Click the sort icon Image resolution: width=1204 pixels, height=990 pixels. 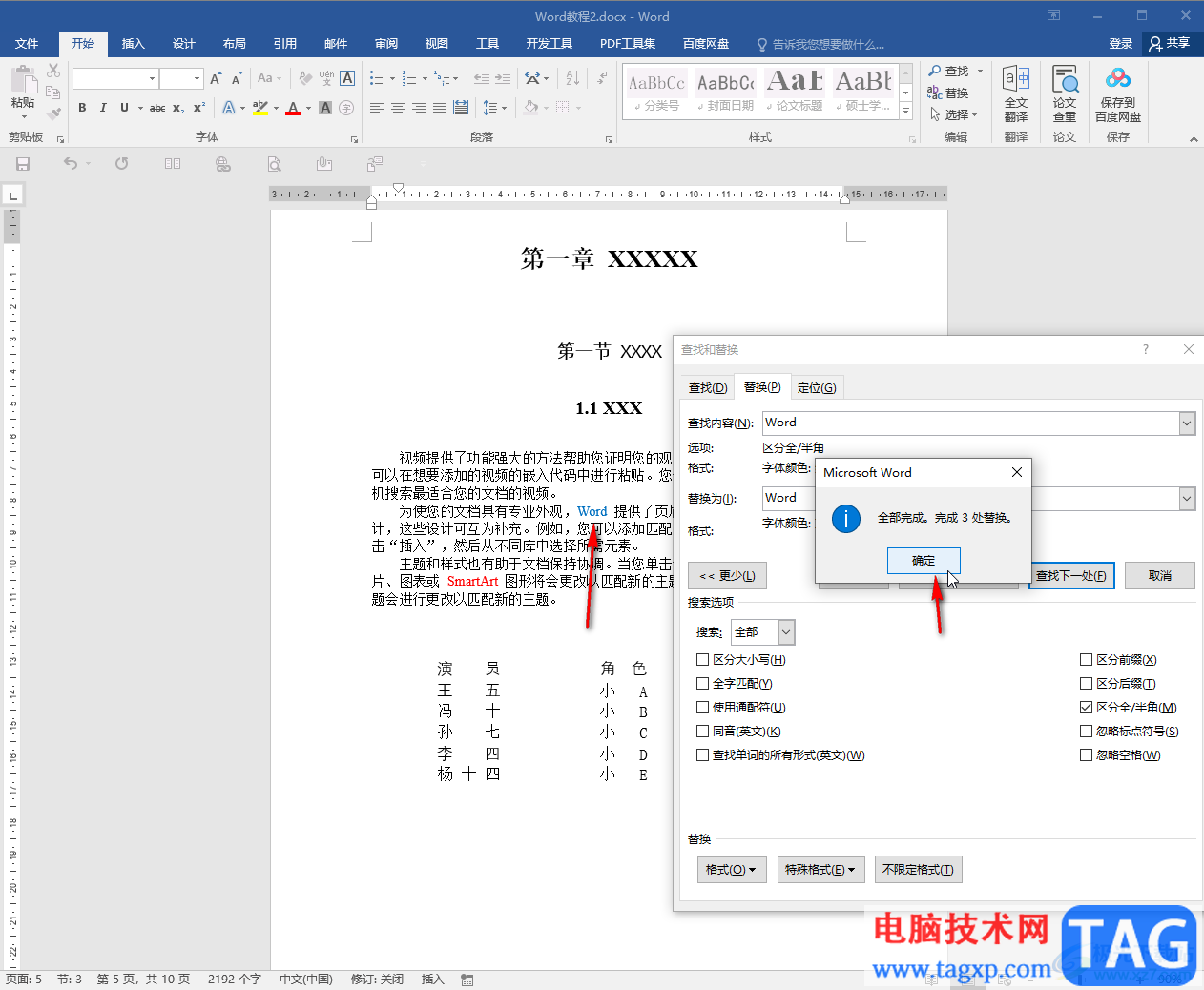(572, 78)
